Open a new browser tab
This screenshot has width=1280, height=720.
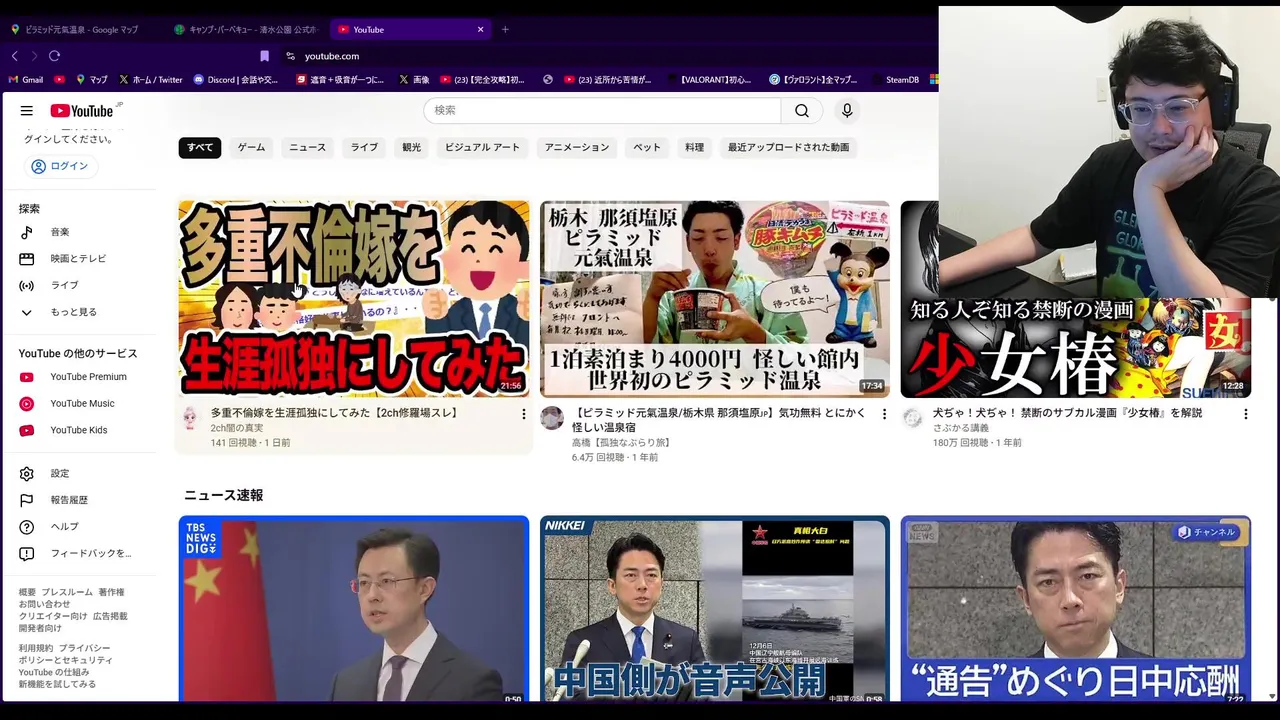click(x=505, y=29)
